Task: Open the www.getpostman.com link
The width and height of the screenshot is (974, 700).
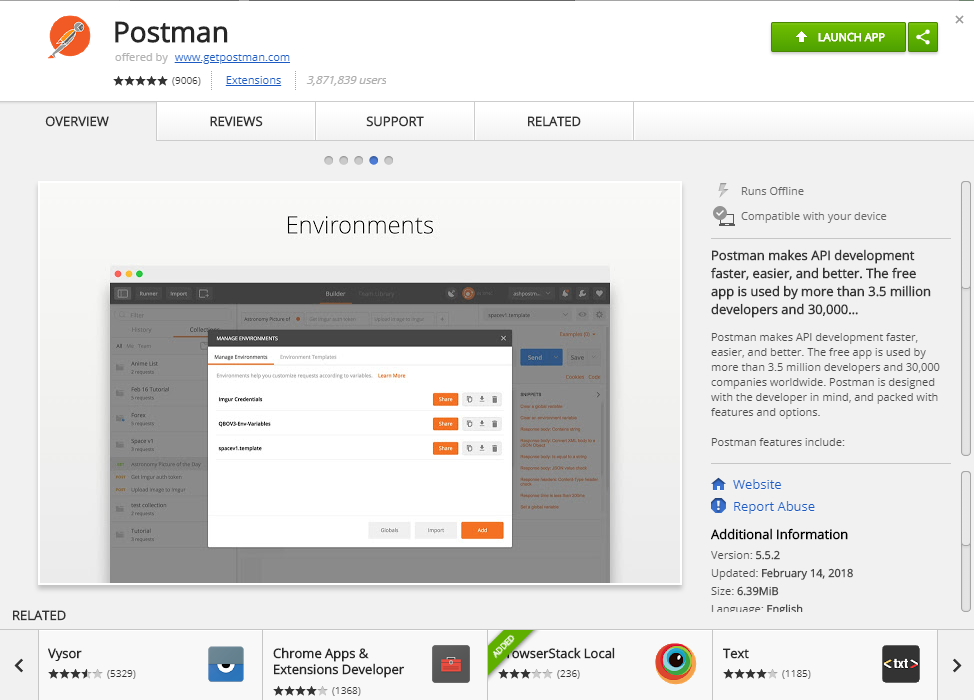Action: coord(232,57)
